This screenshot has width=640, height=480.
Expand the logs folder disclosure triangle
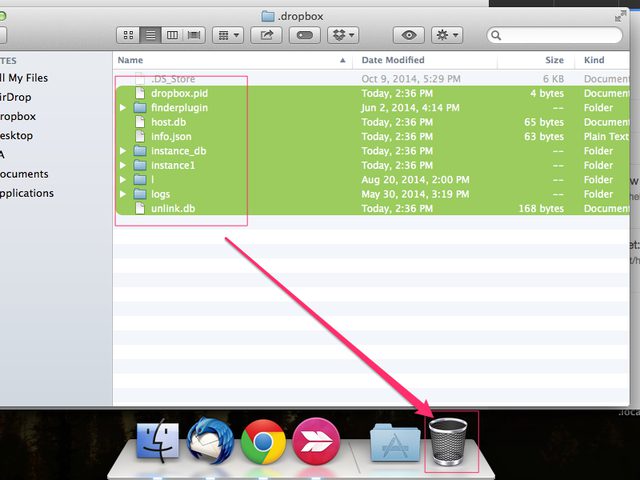pos(123,194)
